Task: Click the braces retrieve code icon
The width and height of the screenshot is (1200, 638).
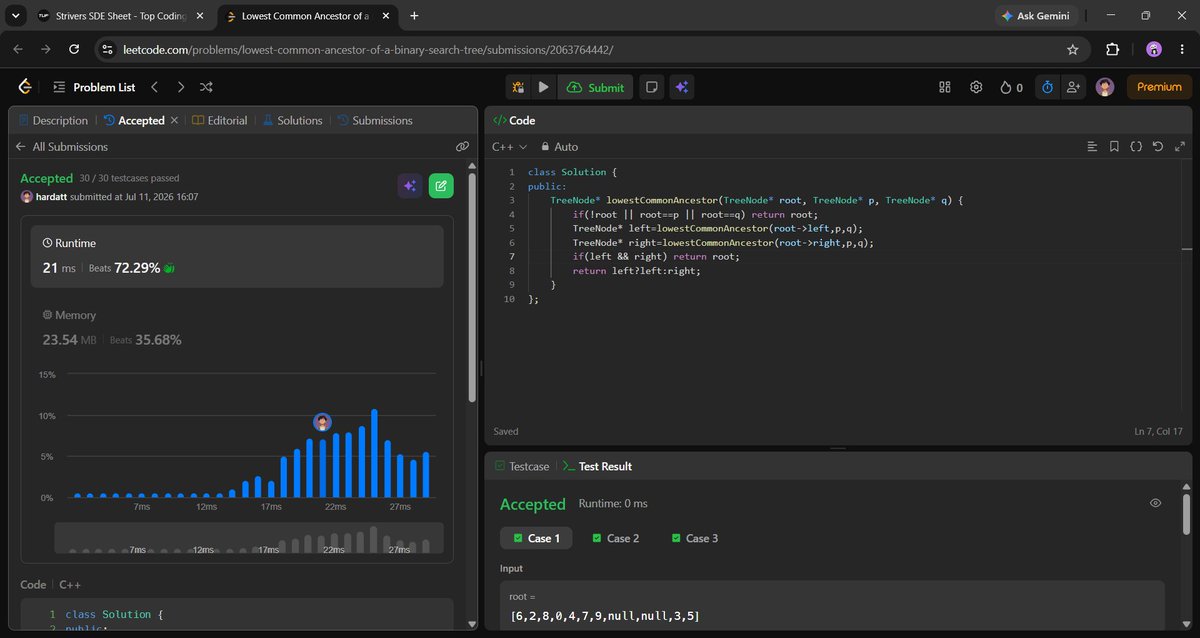Action: pos(1136,146)
